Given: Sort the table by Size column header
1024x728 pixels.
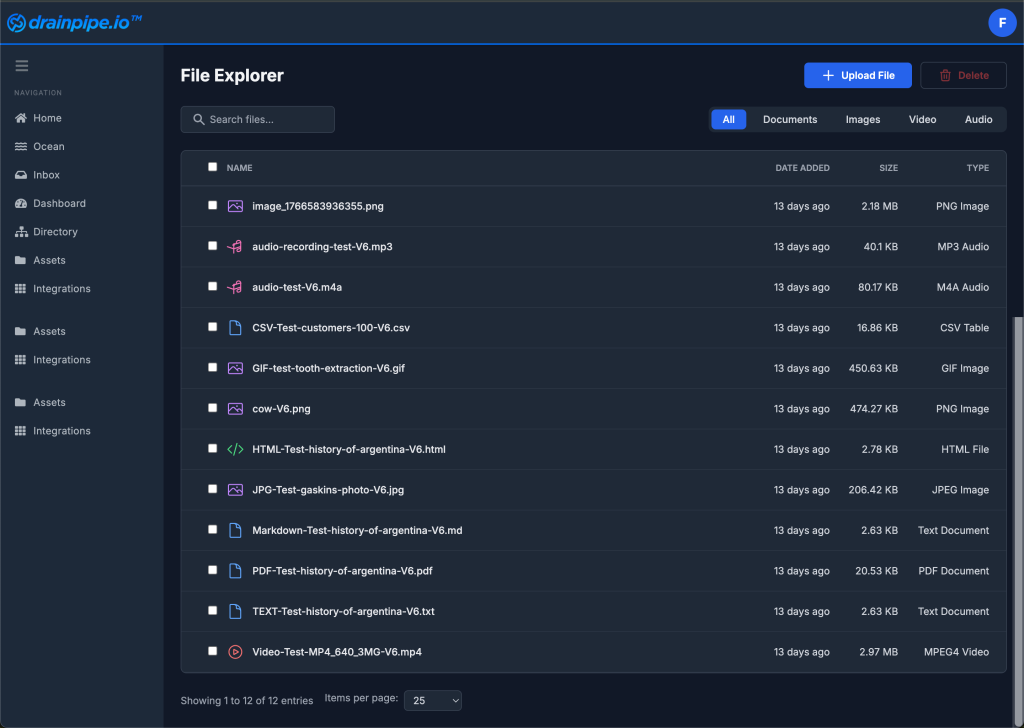Looking at the screenshot, I should click(888, 168).
